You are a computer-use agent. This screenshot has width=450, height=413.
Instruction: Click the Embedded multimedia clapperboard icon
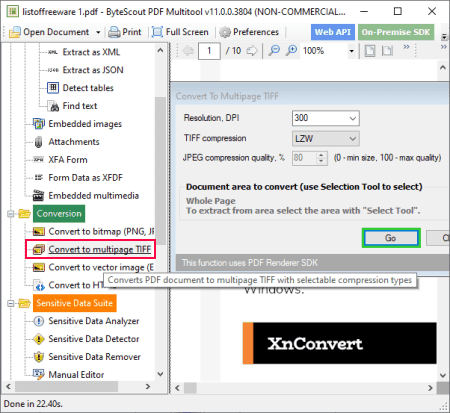pyautogui.click(x=39, y=195)
